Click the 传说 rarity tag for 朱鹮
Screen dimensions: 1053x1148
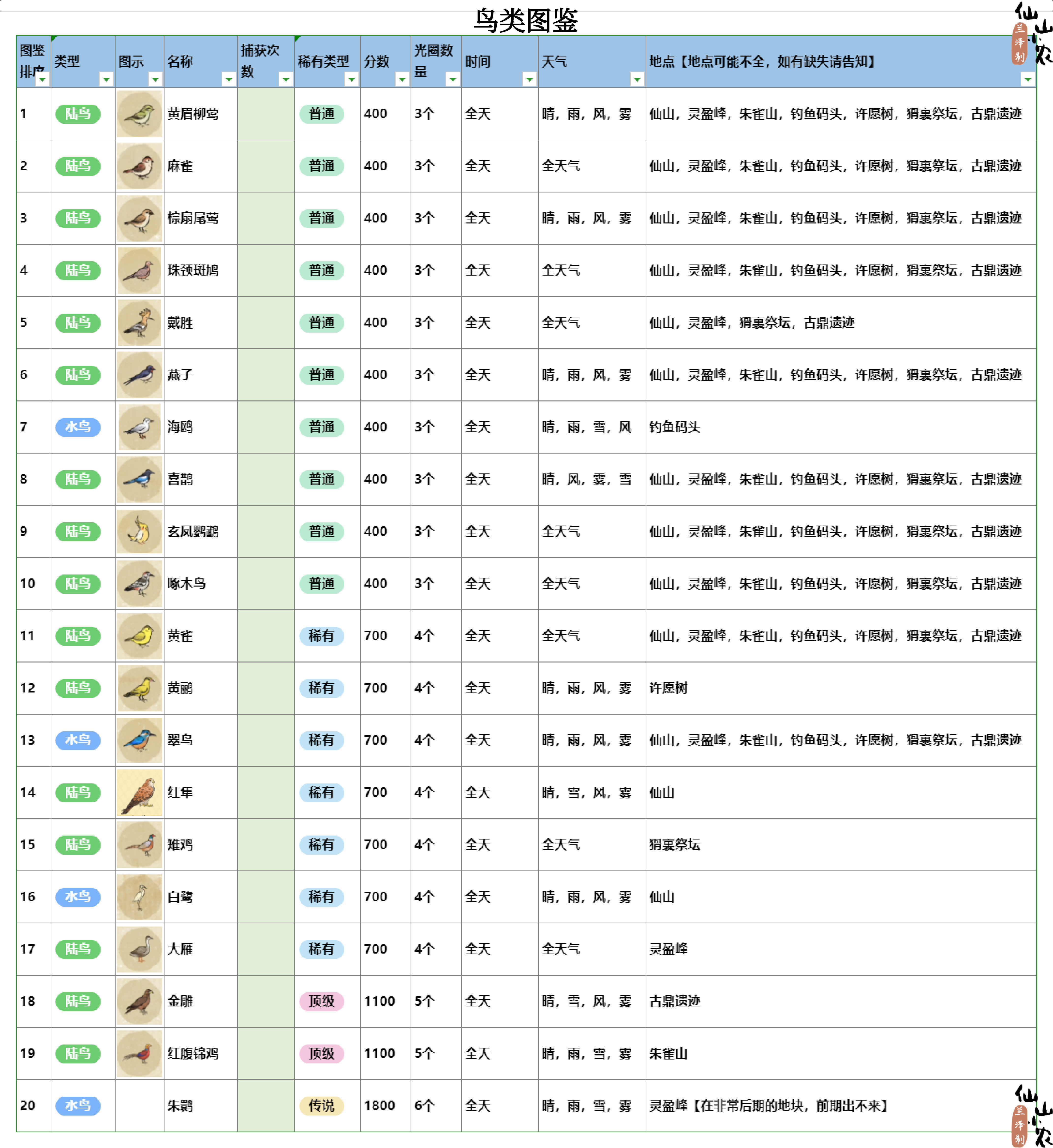(321, 1106)
